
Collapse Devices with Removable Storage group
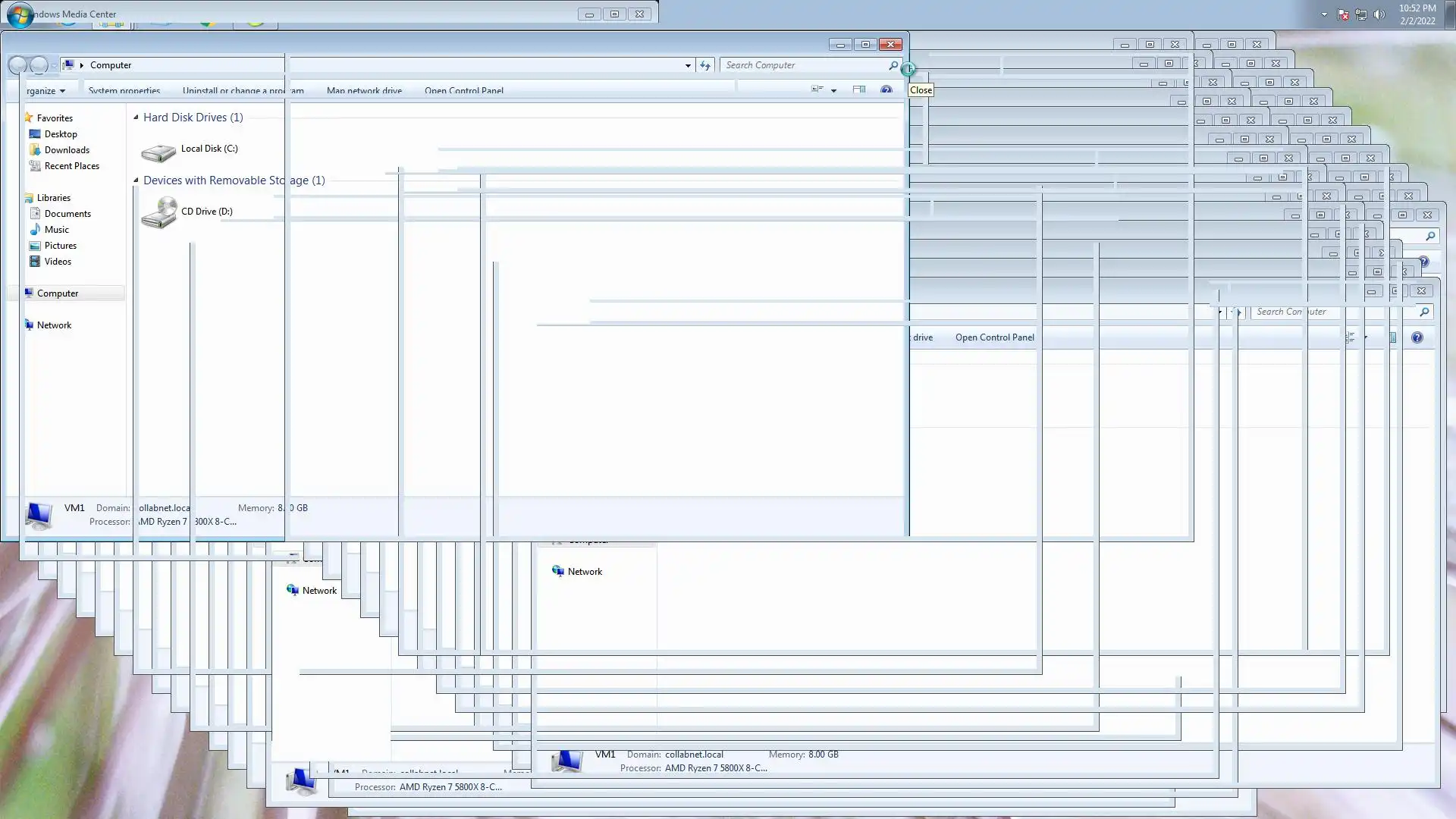pos(136,180)
